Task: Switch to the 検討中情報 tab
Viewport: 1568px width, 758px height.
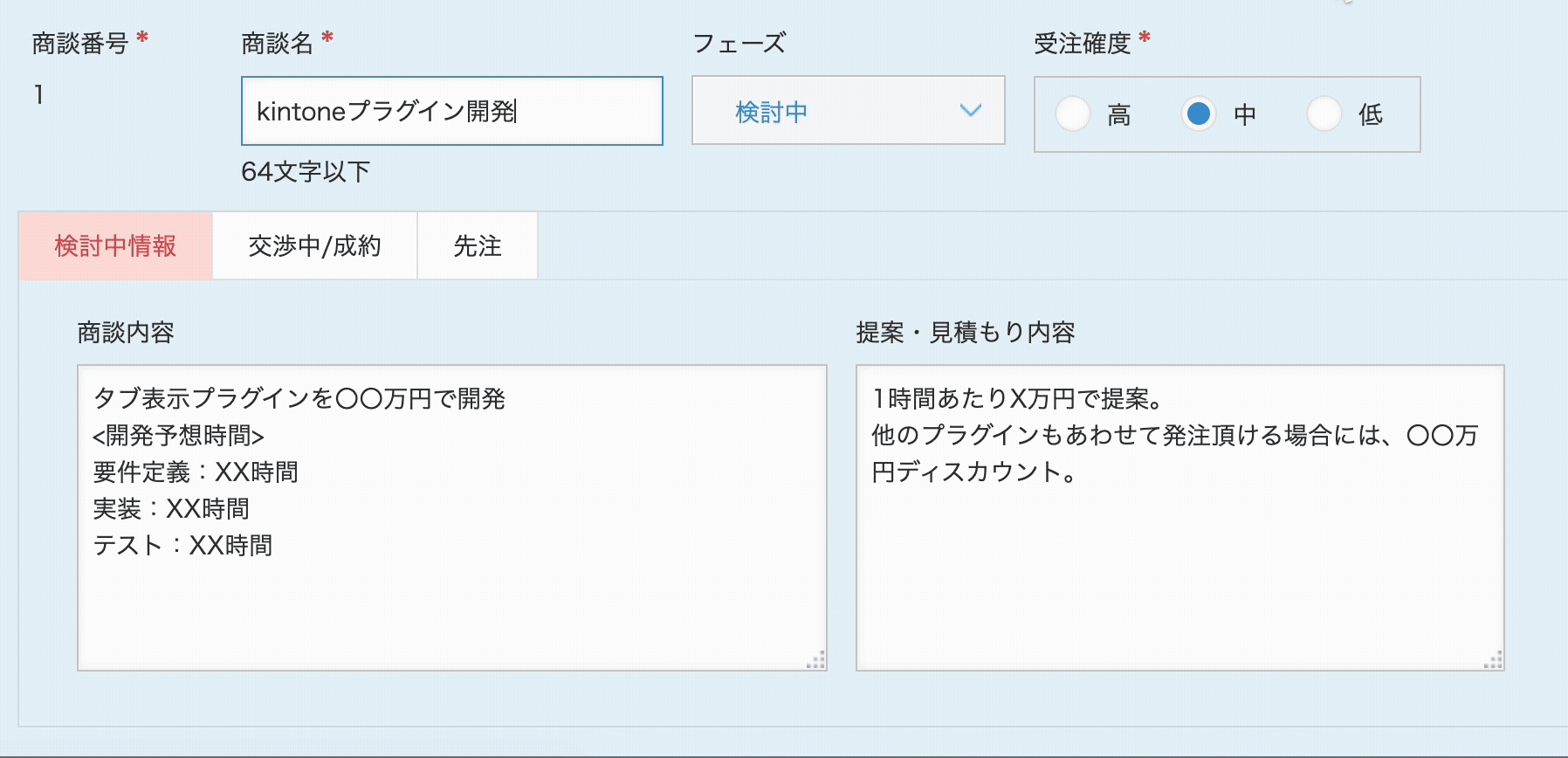Action: [x=115, y=246]
